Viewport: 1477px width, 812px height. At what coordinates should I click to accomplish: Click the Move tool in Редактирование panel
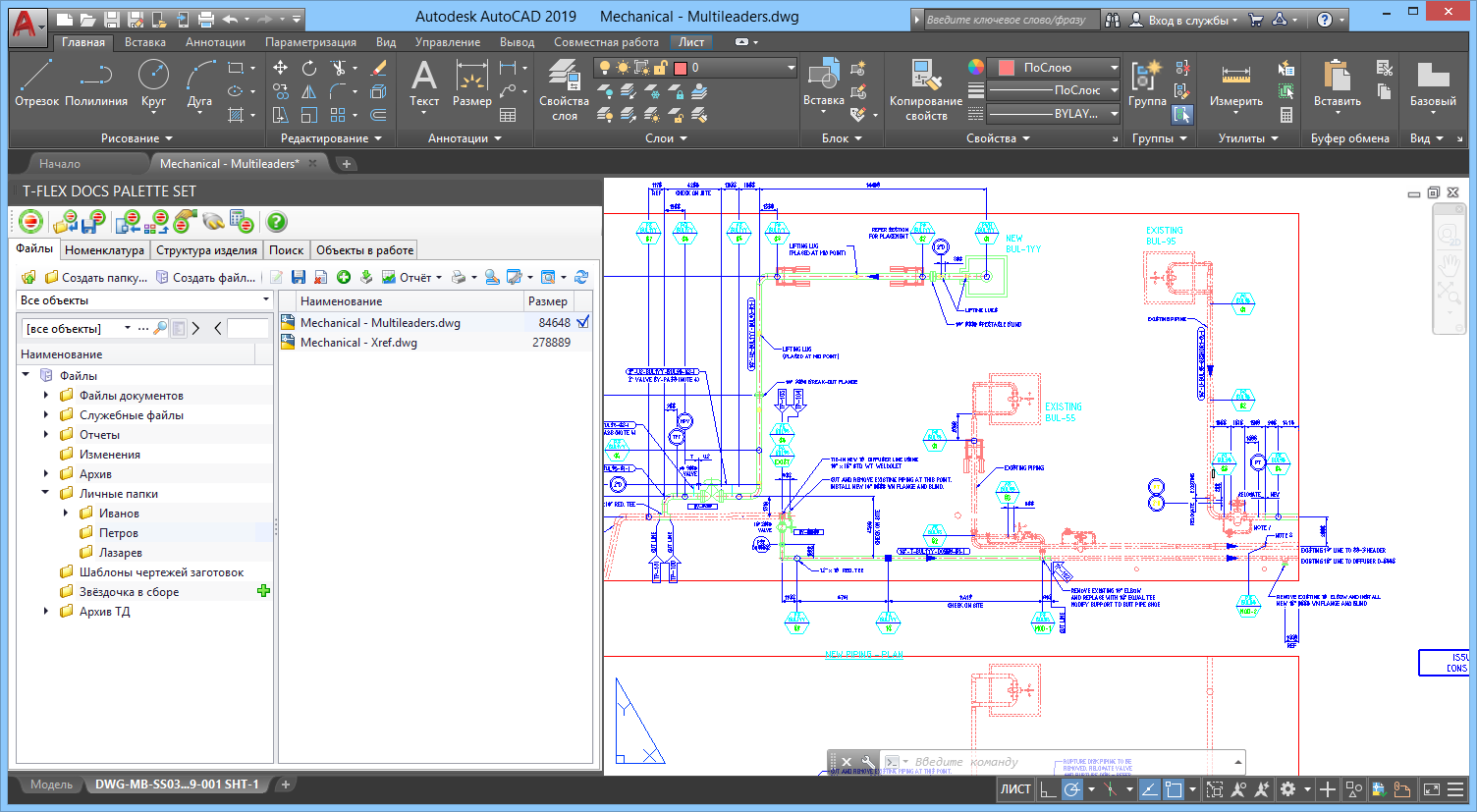(x=281, y=68)
